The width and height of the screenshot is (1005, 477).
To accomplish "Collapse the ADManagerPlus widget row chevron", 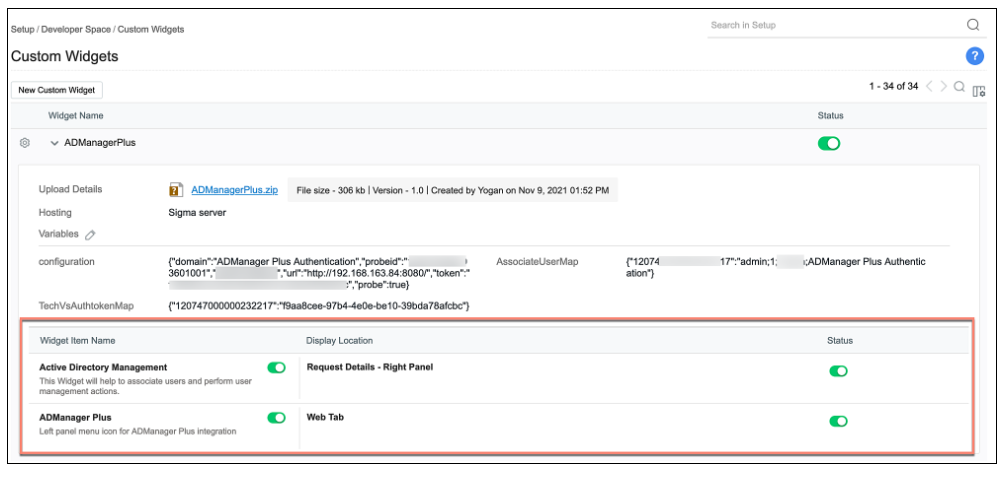I will click(54, 143).
